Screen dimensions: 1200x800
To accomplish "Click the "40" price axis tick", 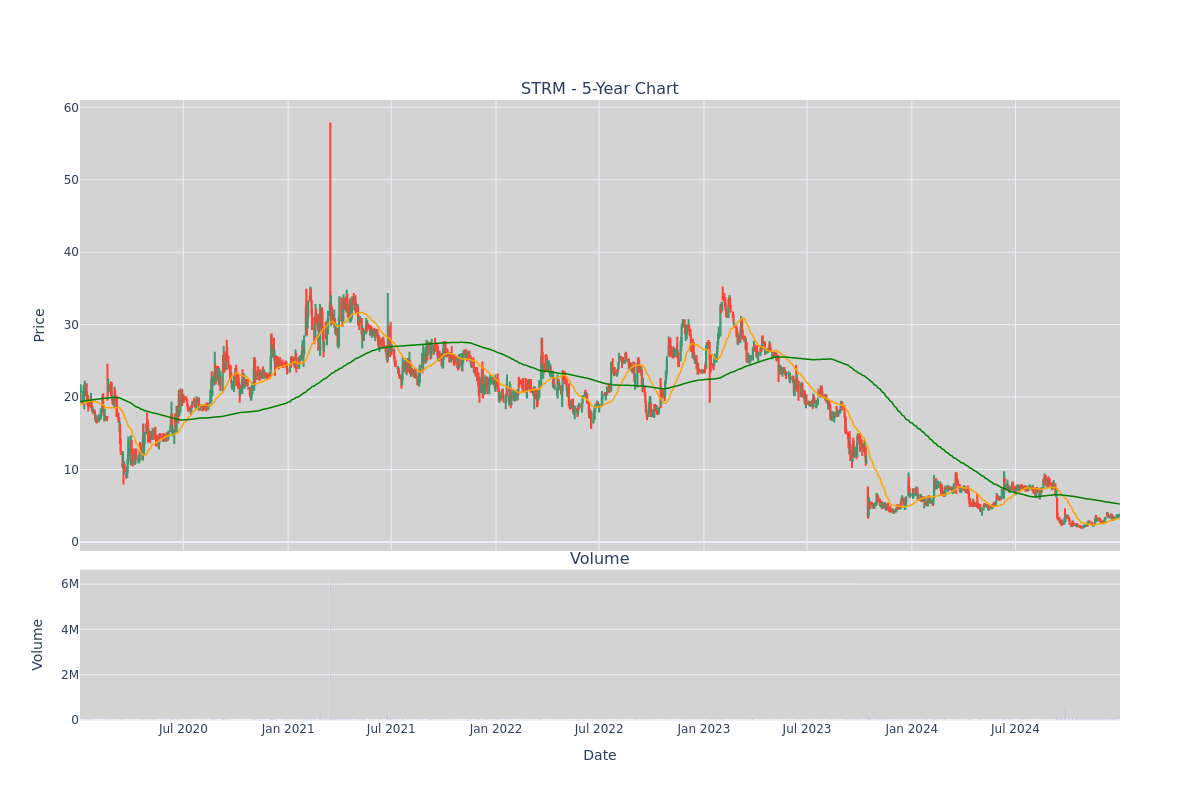I will [x=71, y=252].
